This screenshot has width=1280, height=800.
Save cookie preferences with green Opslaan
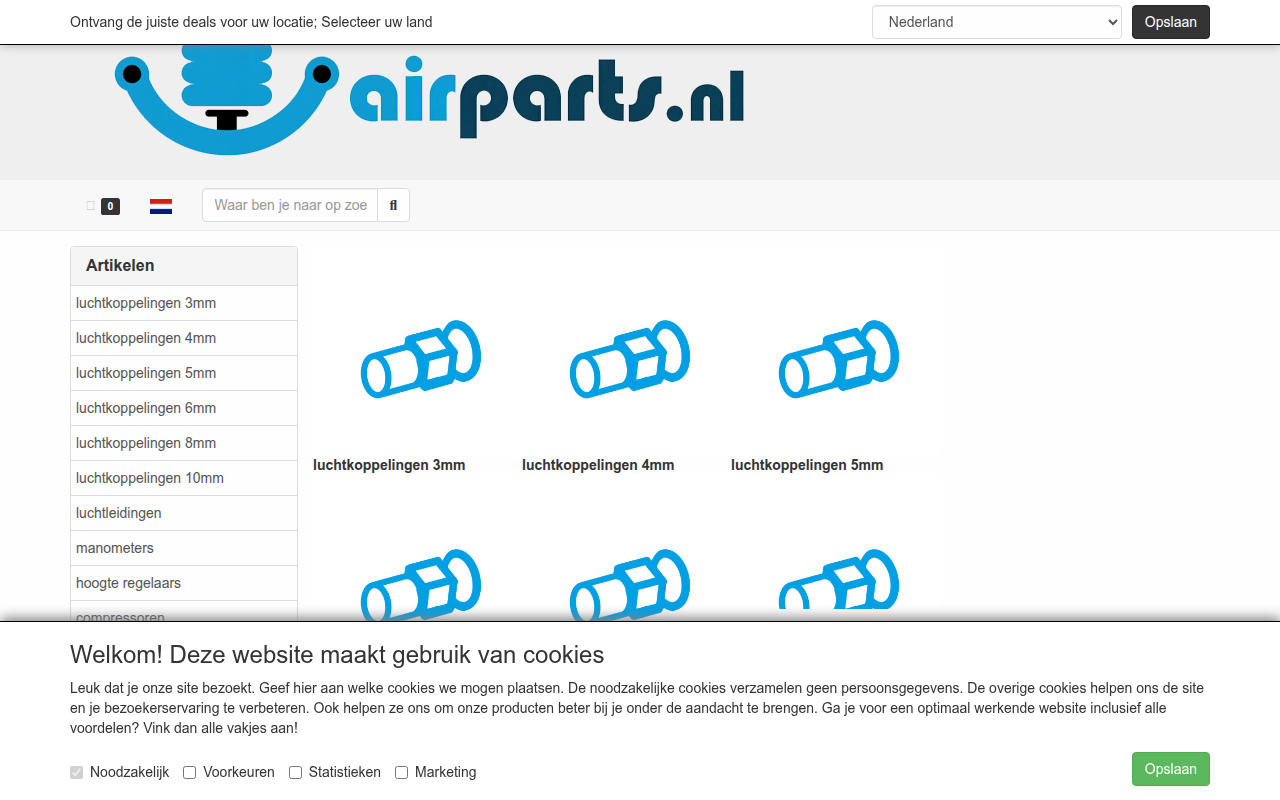tap(1171, 769)
